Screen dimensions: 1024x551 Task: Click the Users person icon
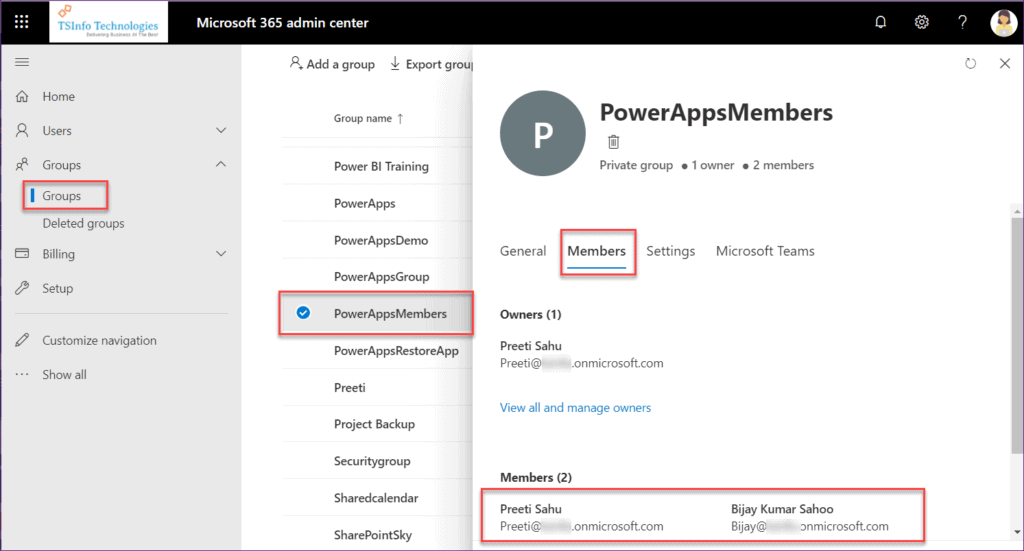tap(22, 131)
